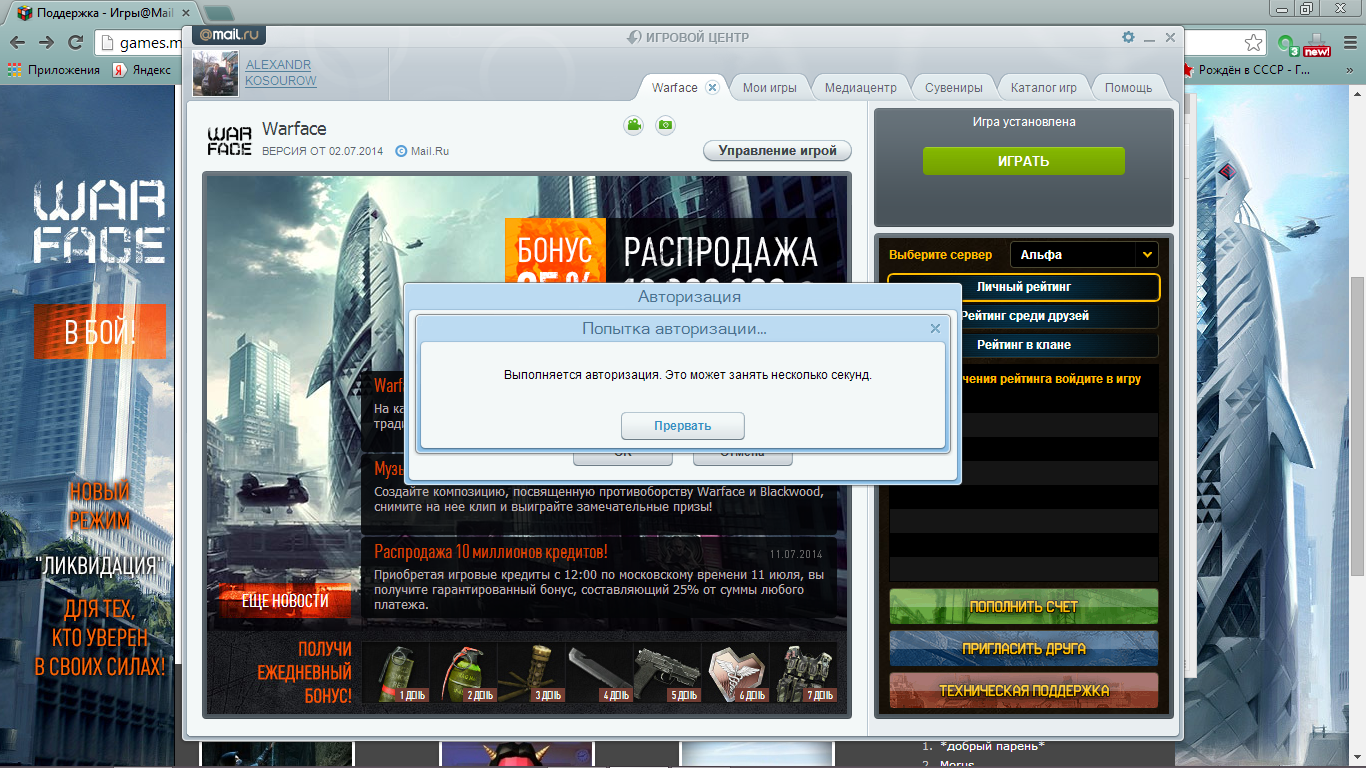1366x768 pixels.
Task: Switch to the Помощь tab
Action: click(x=1129, y=88)
